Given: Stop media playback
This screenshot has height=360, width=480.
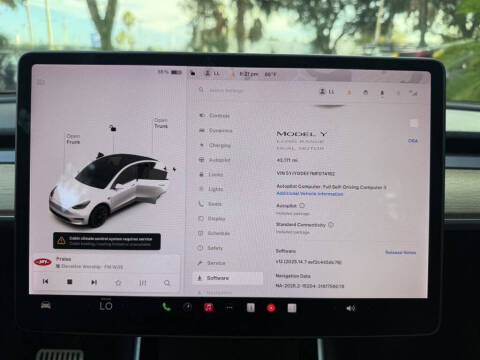Looking at the screenshot, I should click(x=70, y=282).
